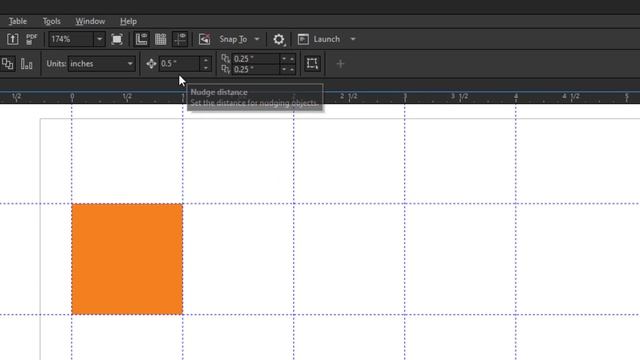This screenshot has width=640, height=360.
Task: Click the stepper arrows of the upper 0.25 field
Action: (x=288, y=59)
